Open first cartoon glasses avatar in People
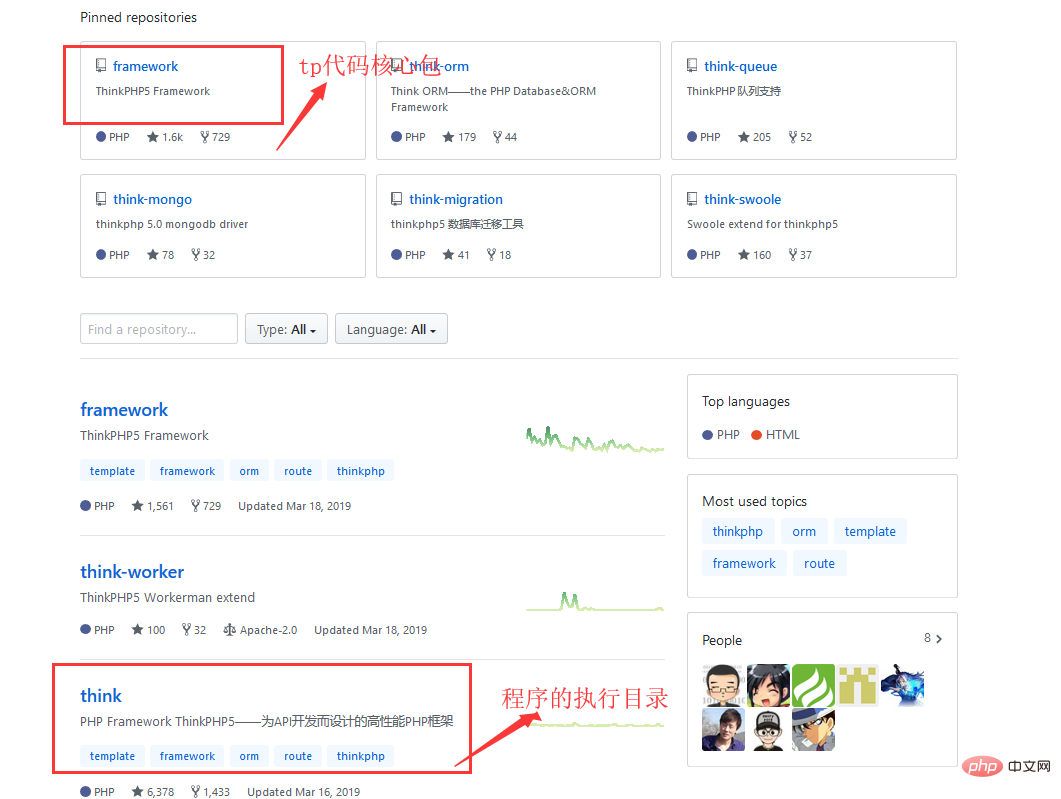 point(723,685)
